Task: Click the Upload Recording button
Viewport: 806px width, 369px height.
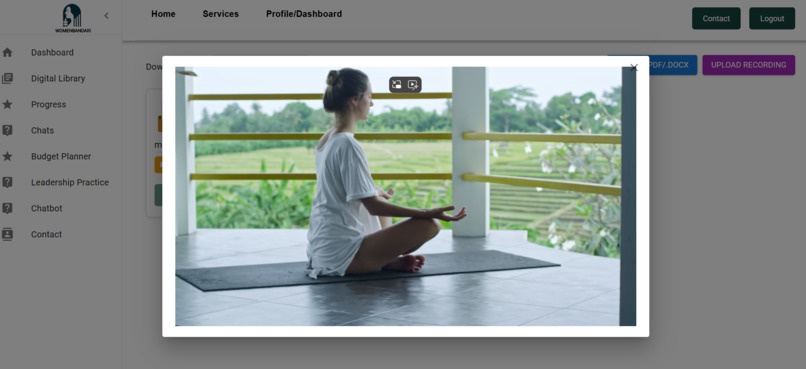Action: (x=748, y=65)
